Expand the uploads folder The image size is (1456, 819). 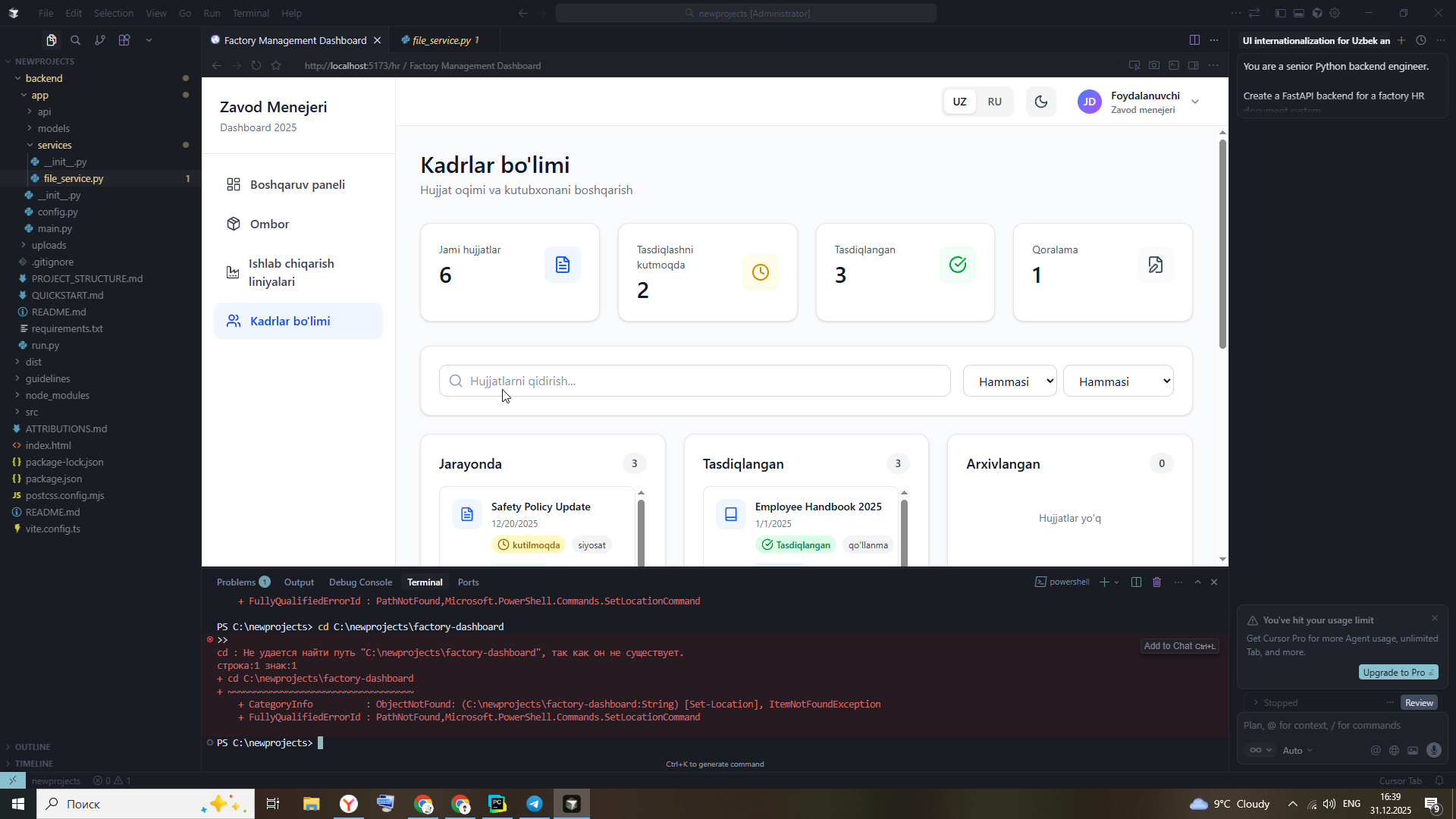click(49, 245)
